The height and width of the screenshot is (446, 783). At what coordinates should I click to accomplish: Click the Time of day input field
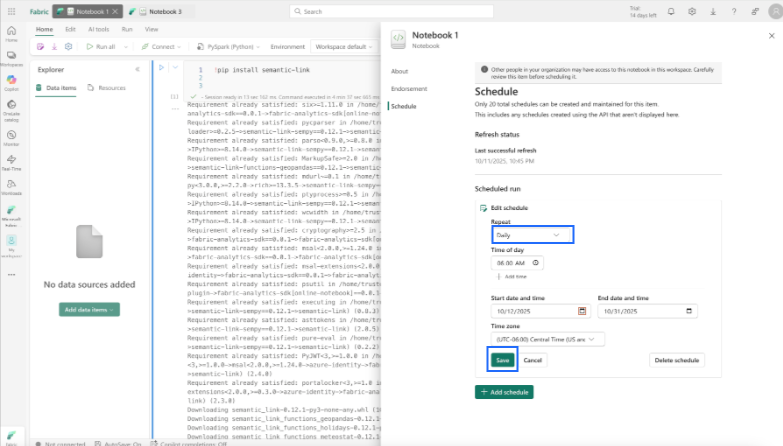(517, 263)
